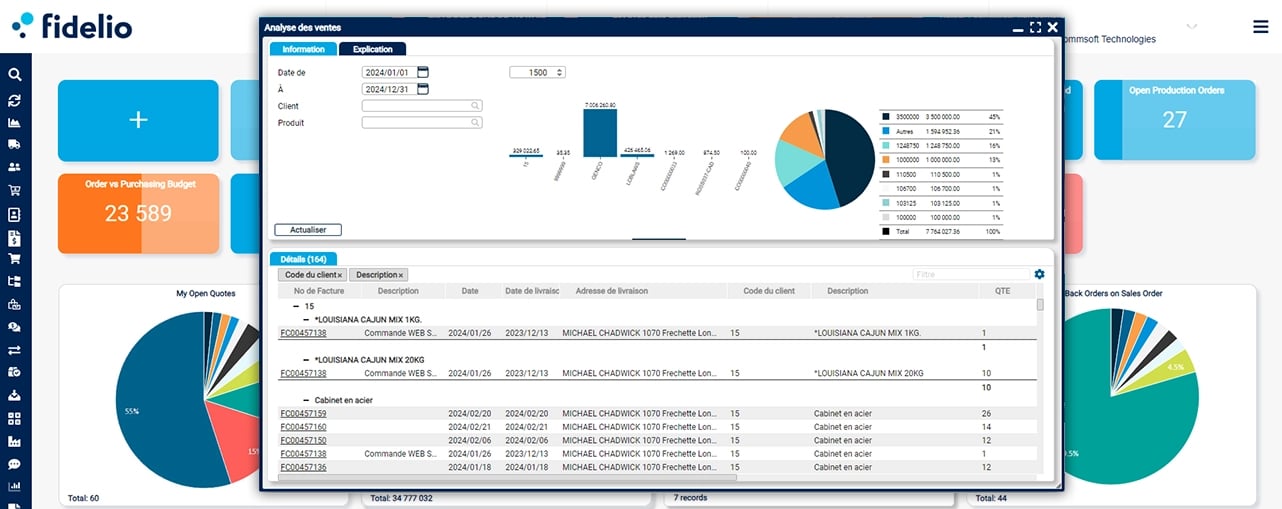Screen dimensions: 1282x509
Task: Open the hamburger menu at top right
Action: point(1260,27)
